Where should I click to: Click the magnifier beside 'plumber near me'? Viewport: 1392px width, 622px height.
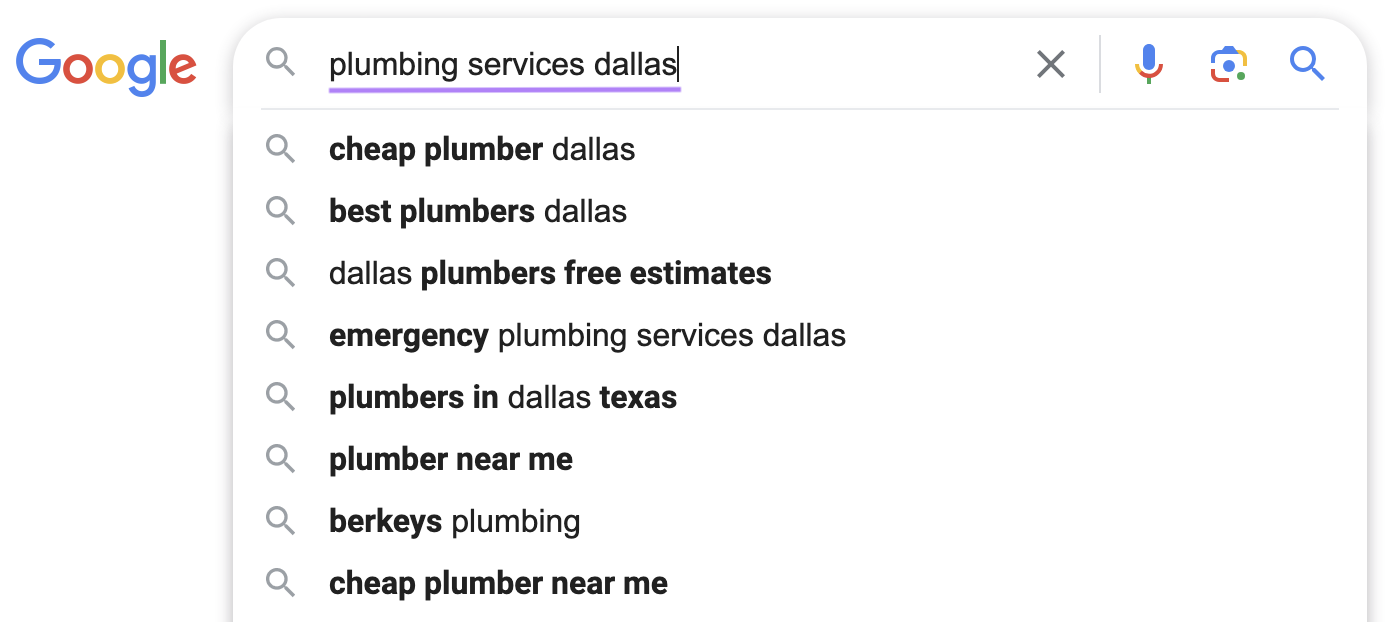click(x=281, y=459)
